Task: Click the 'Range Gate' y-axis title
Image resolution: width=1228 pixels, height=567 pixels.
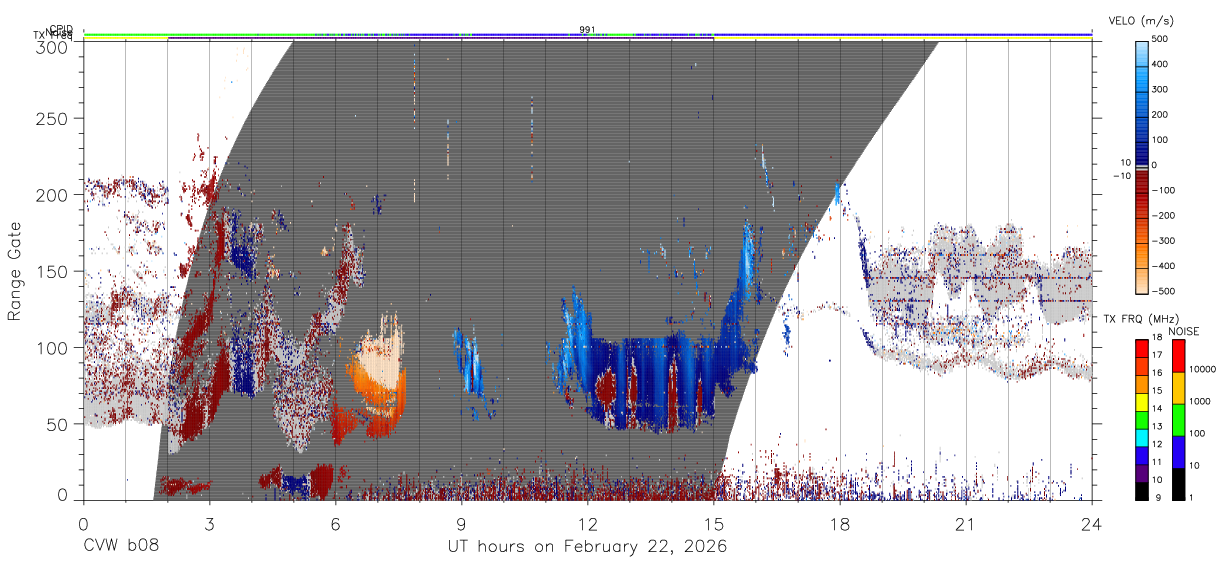Action: pos(15,271)
